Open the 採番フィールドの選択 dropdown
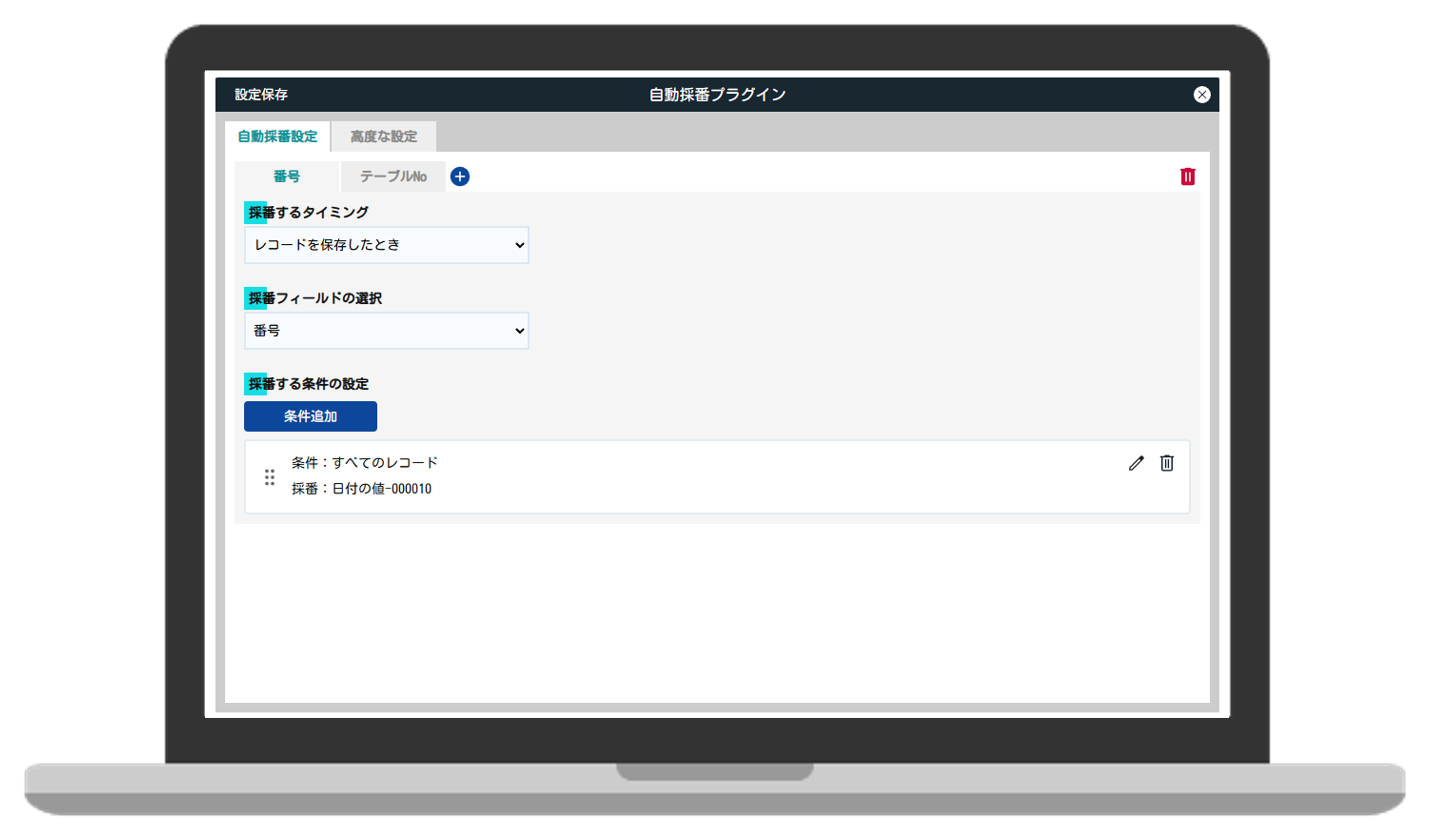Screen dimensions: 1430x840 (x=386, y=331)
